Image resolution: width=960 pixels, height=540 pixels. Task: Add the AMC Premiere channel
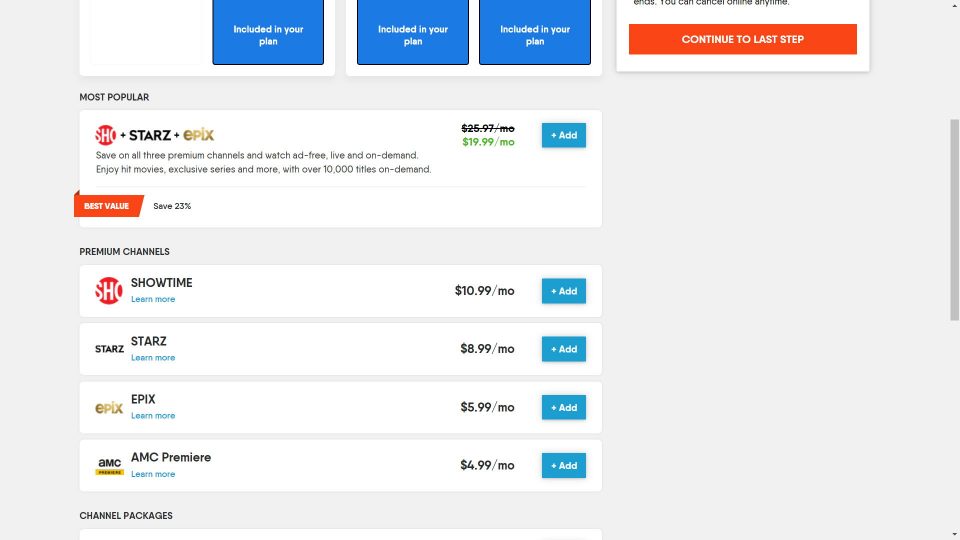click(x=564, y=465)
